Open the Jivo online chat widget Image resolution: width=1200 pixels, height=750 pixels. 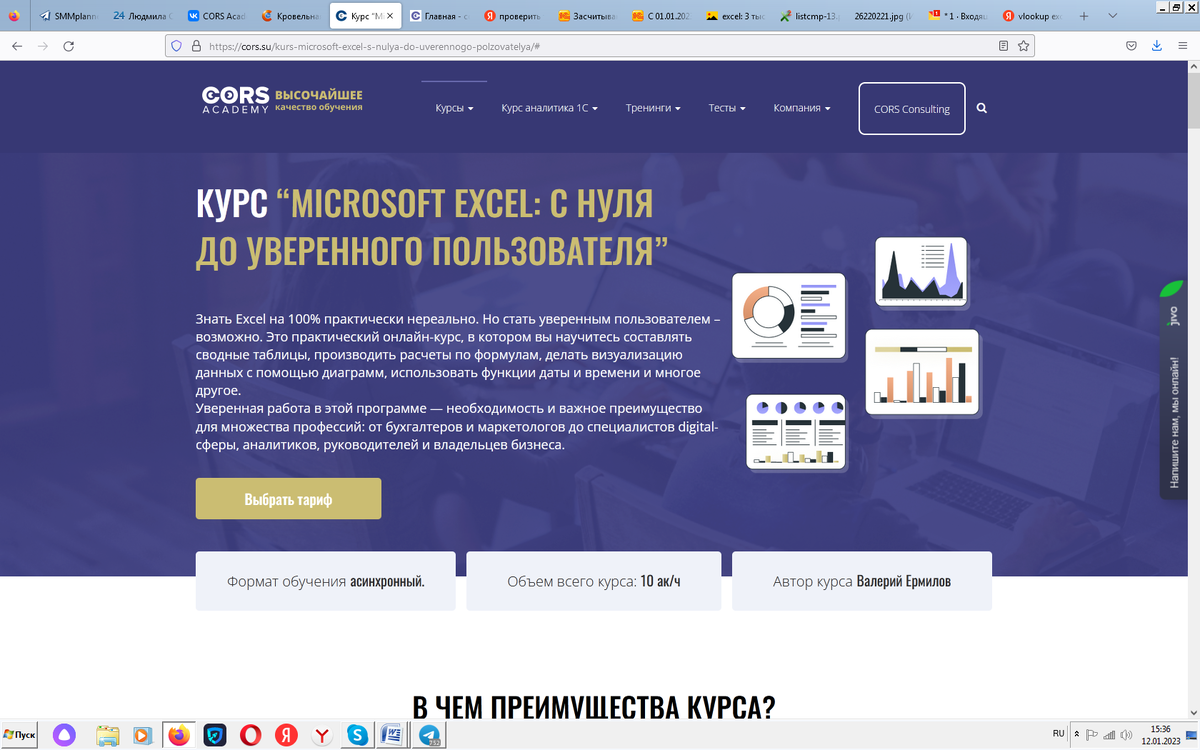coord(1172,389)
